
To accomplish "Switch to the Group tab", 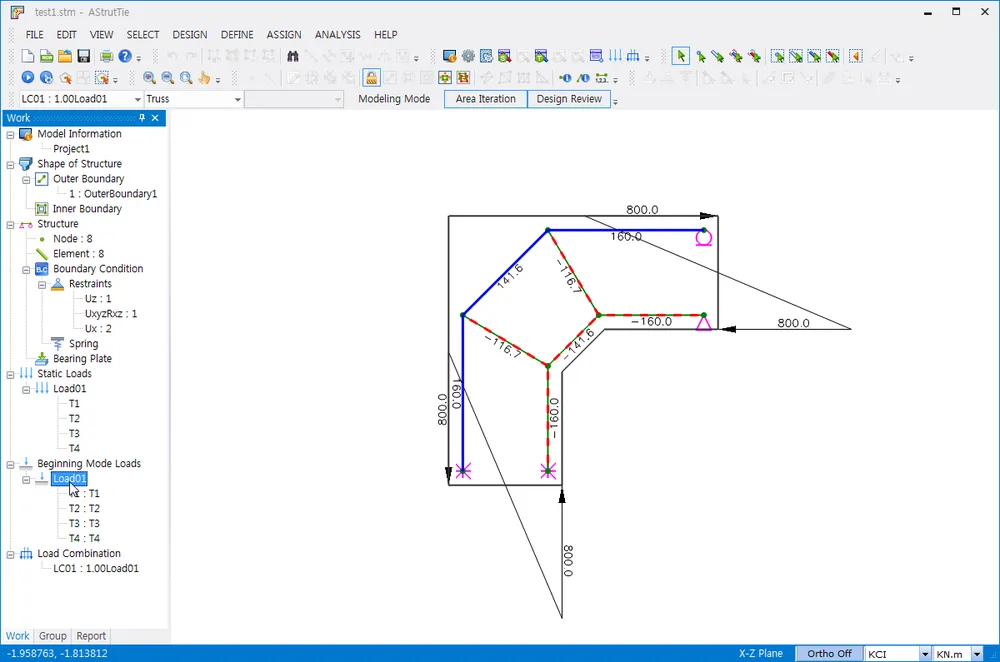I will click(52, 636).
